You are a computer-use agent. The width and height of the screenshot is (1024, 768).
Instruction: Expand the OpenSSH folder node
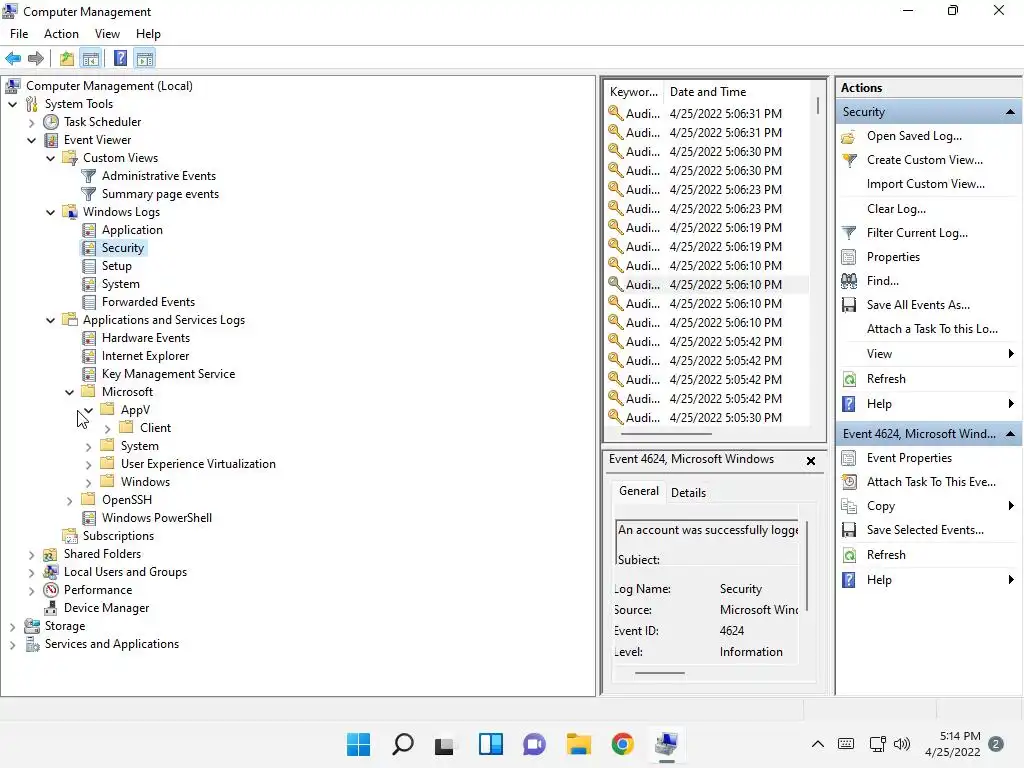[69, 500]
